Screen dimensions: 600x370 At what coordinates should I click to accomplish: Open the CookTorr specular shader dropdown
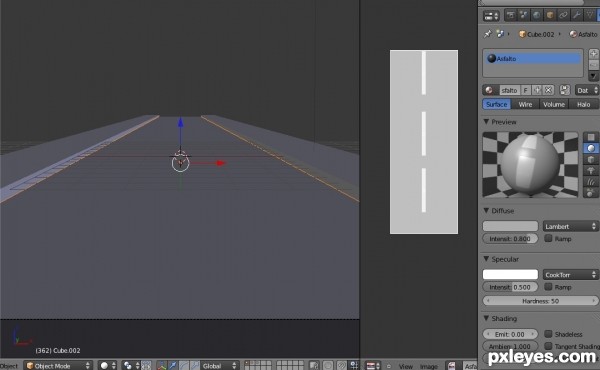coord(570,274)
